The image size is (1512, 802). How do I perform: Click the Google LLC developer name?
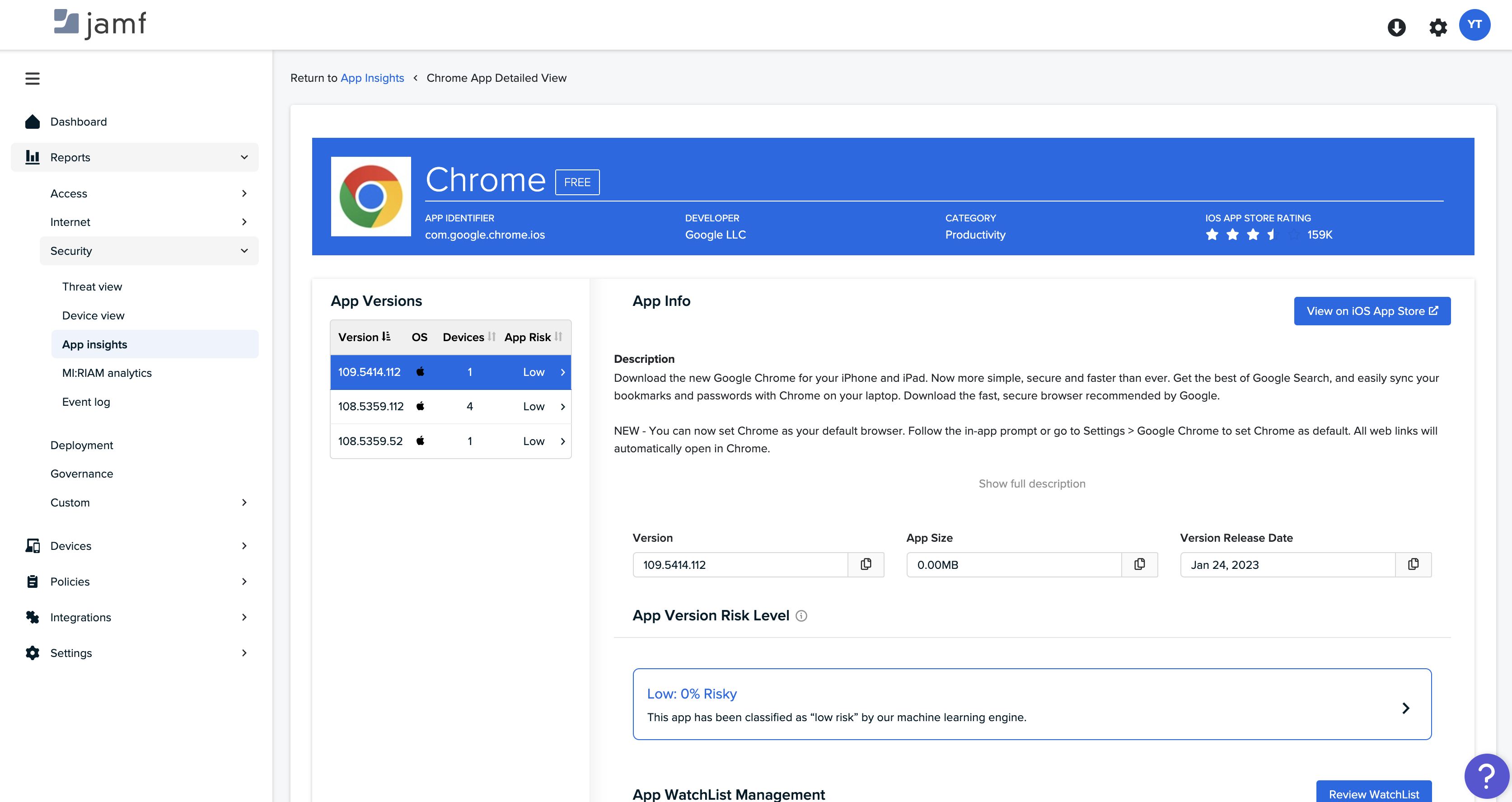pyautogui.click(x=715, y=234)
